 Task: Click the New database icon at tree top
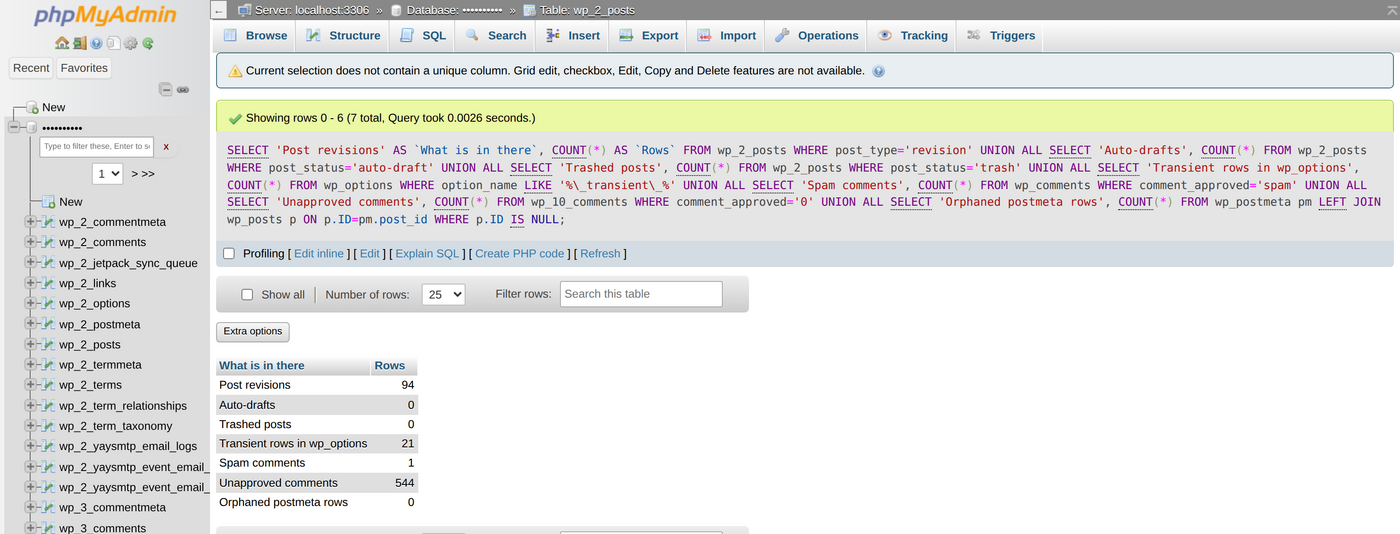point(32,107)
